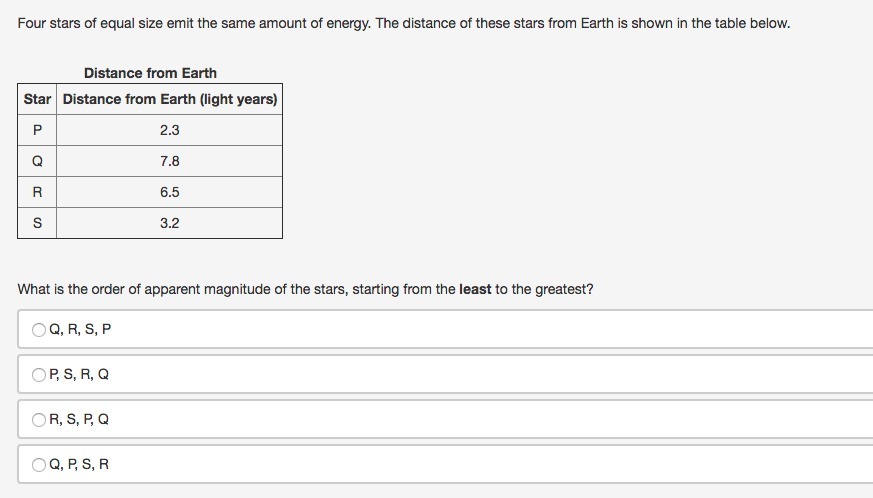This screenshot has width=873, height=498.
Task: Mark the Q, P, S, R radio button
Action: 38,465
